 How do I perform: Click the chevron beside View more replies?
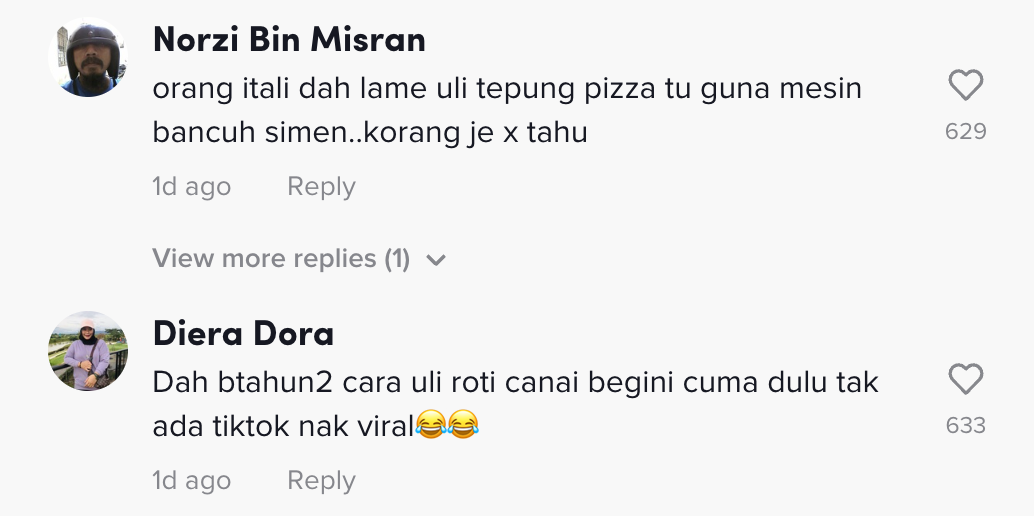click(435, 260)
